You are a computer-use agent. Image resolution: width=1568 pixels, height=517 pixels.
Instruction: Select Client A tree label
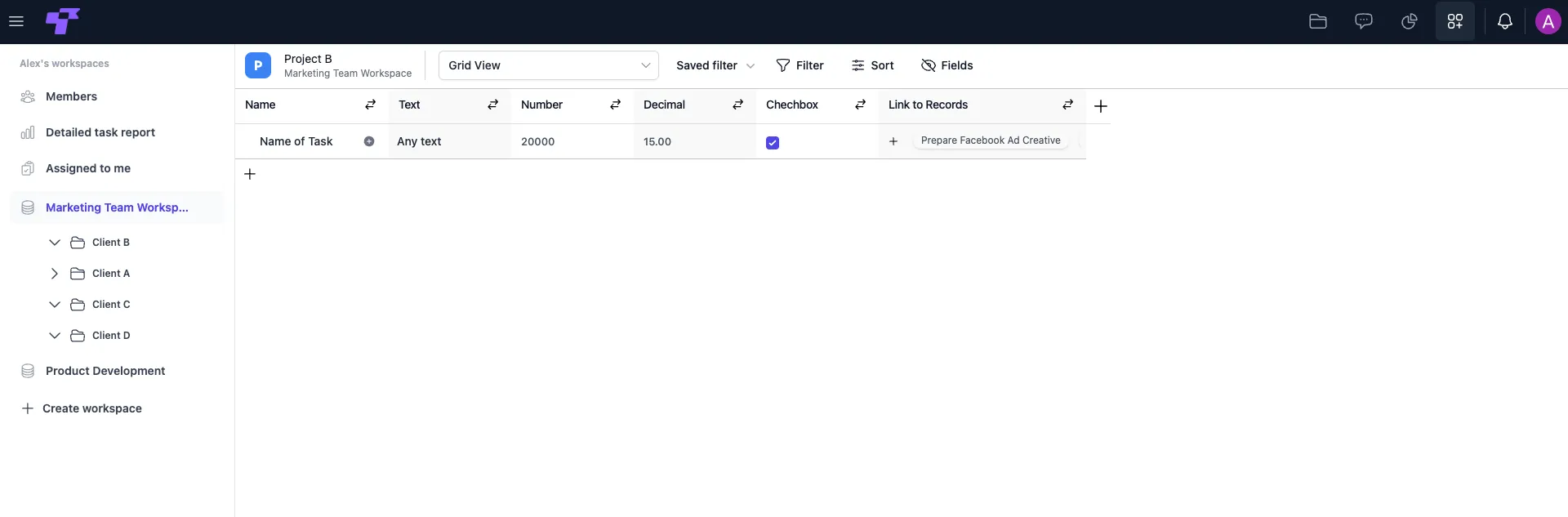(x=111, y=274)
